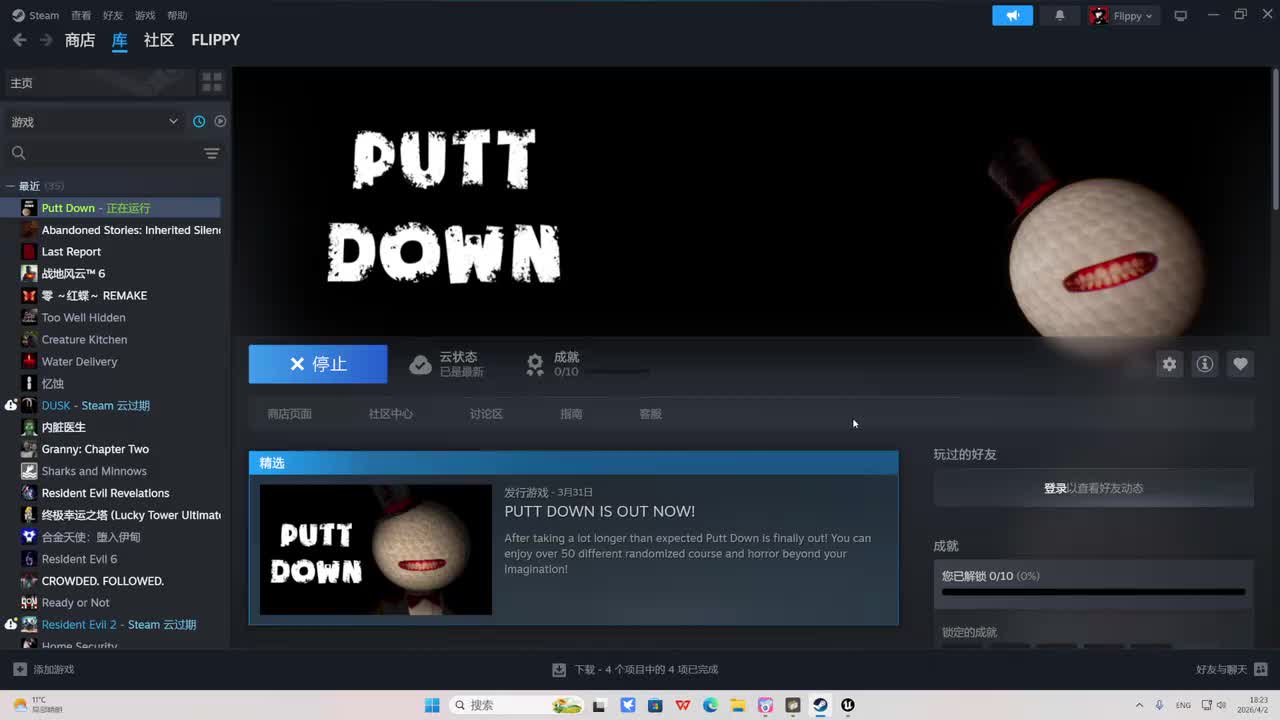Switch to the 库 tab
The image size is (1280, 720).
pos(119,40)
